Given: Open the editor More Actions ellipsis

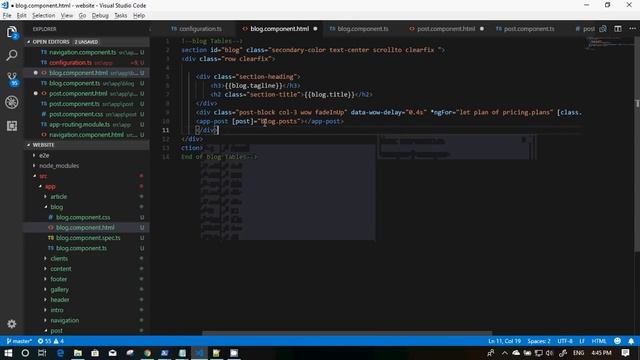Looking at the screenshot, I should pos(633,29).
